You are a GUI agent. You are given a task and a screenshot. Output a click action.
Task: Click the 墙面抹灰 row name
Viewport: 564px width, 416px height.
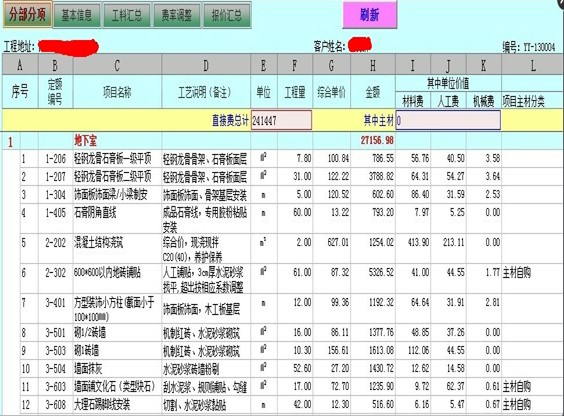pyautogui.click(x=88, y=369)
